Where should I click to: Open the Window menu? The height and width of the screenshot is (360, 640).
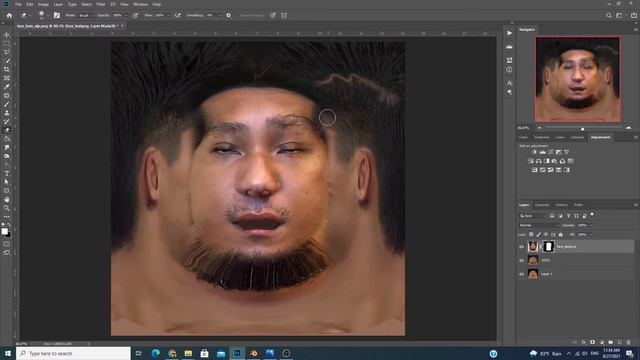coord(140,4)
